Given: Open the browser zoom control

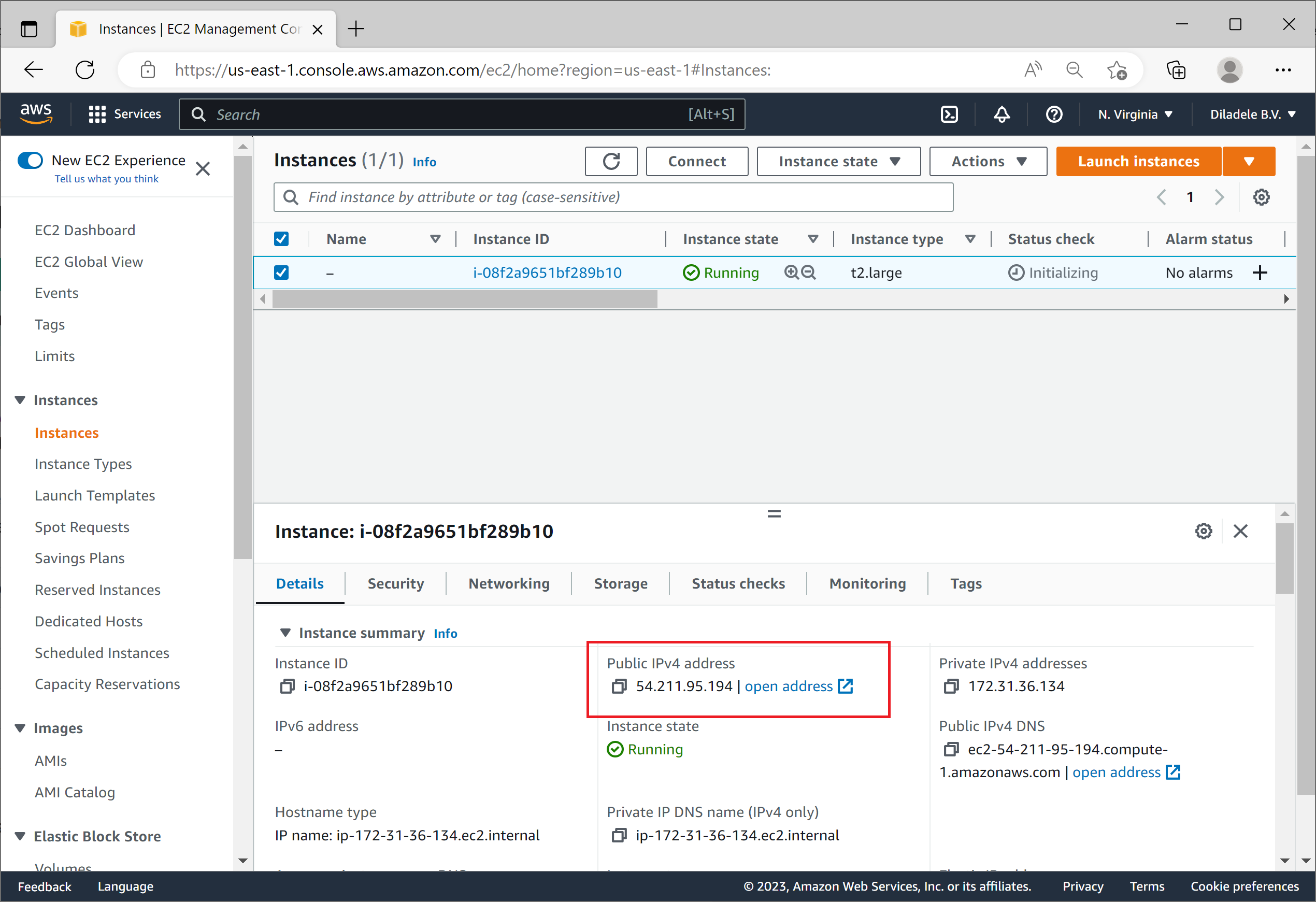Looking at the screenshot, I should point(1074,70).
